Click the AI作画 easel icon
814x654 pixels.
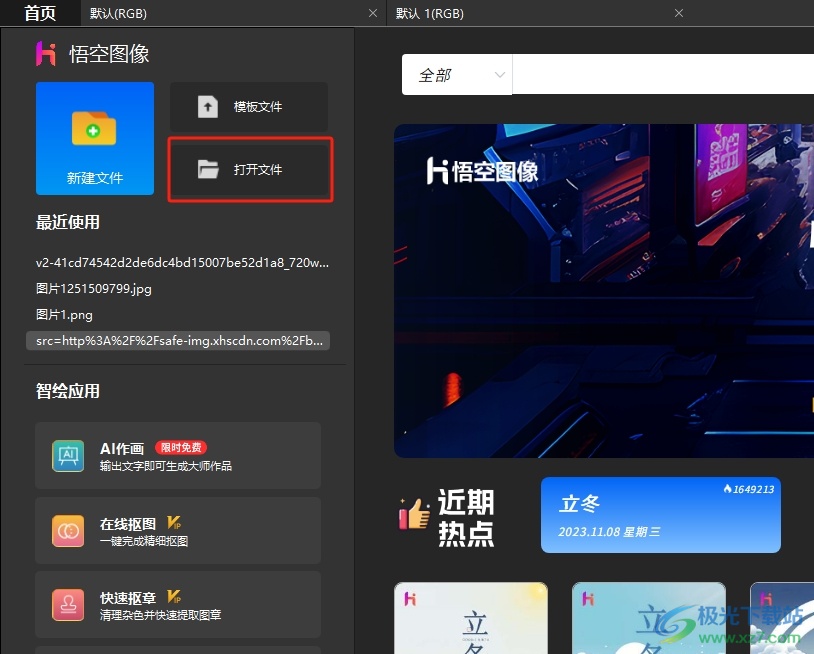68,456
